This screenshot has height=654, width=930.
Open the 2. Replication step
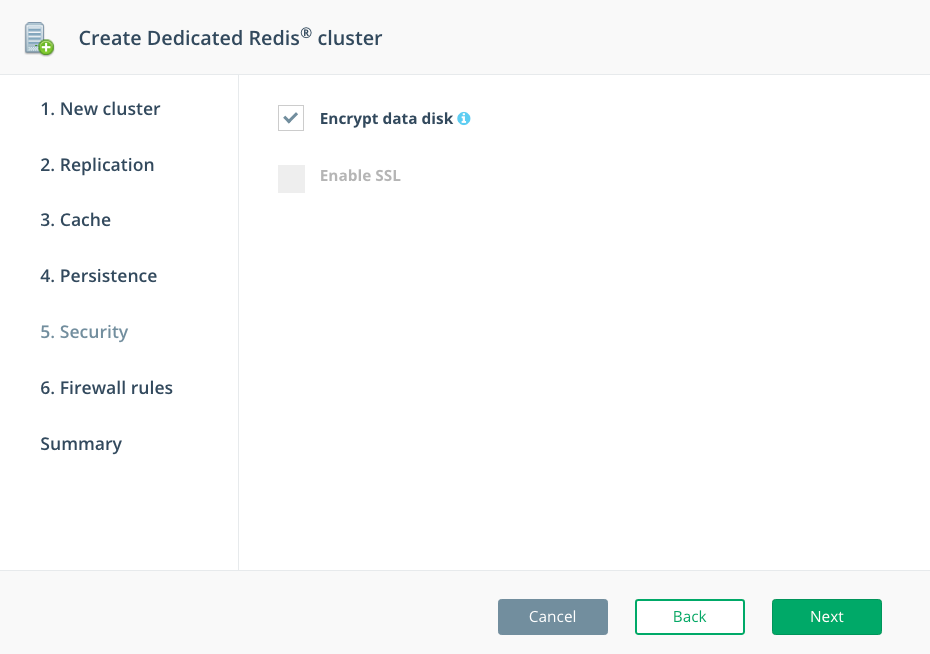coord(97,165)
